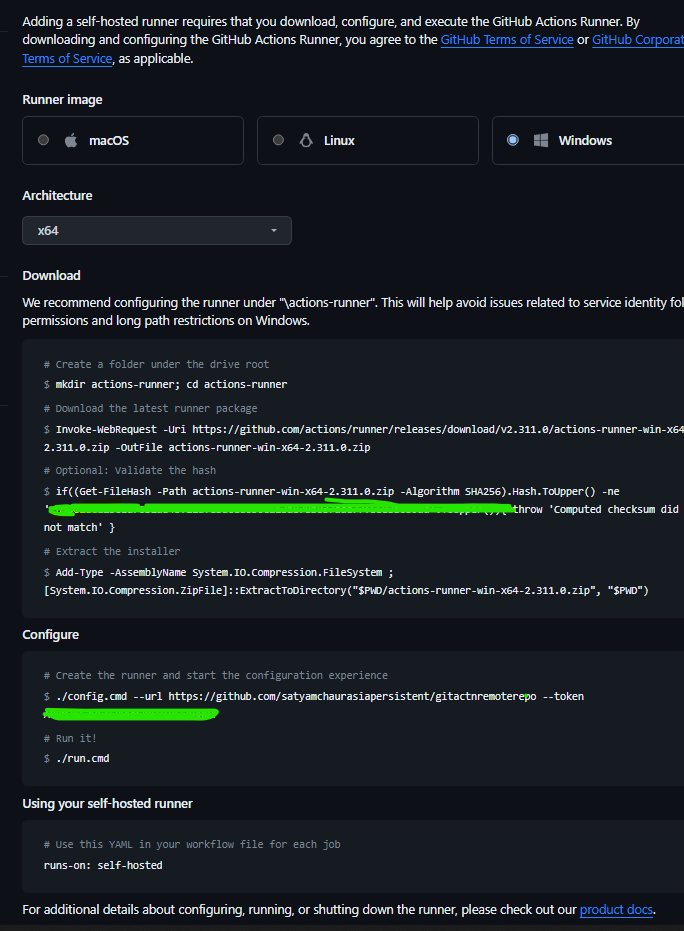Click the '# Run it!' comment
This screenshot has height=931, width=684.
click(x=70, y=738)
